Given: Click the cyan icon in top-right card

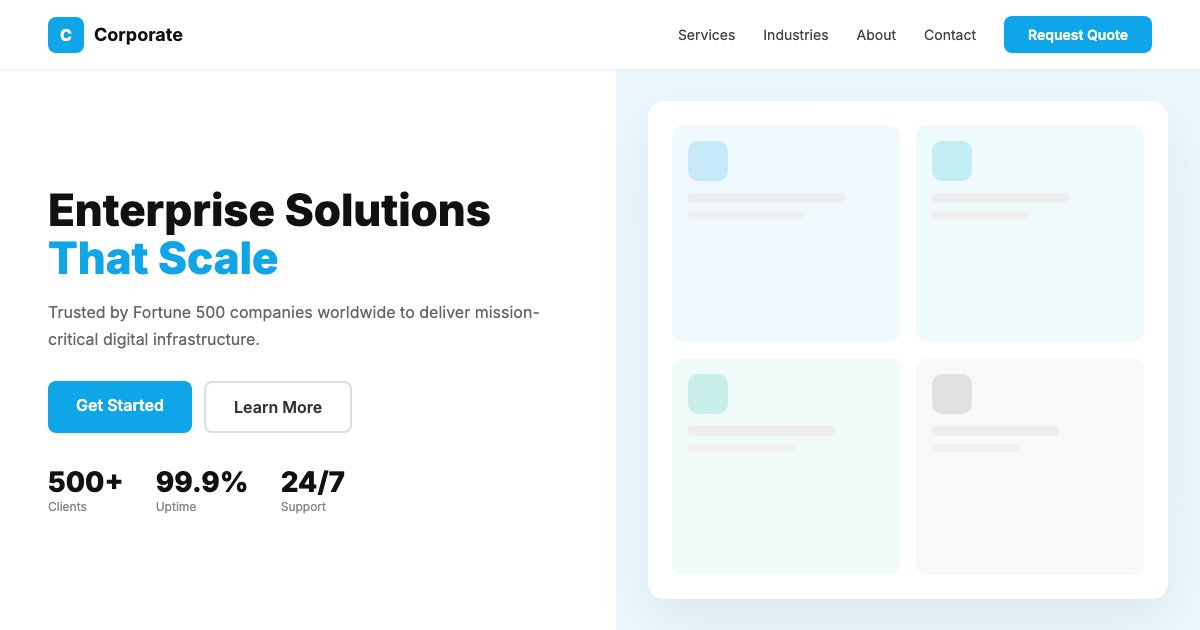Looking at the screenshot, I should 951,161.
